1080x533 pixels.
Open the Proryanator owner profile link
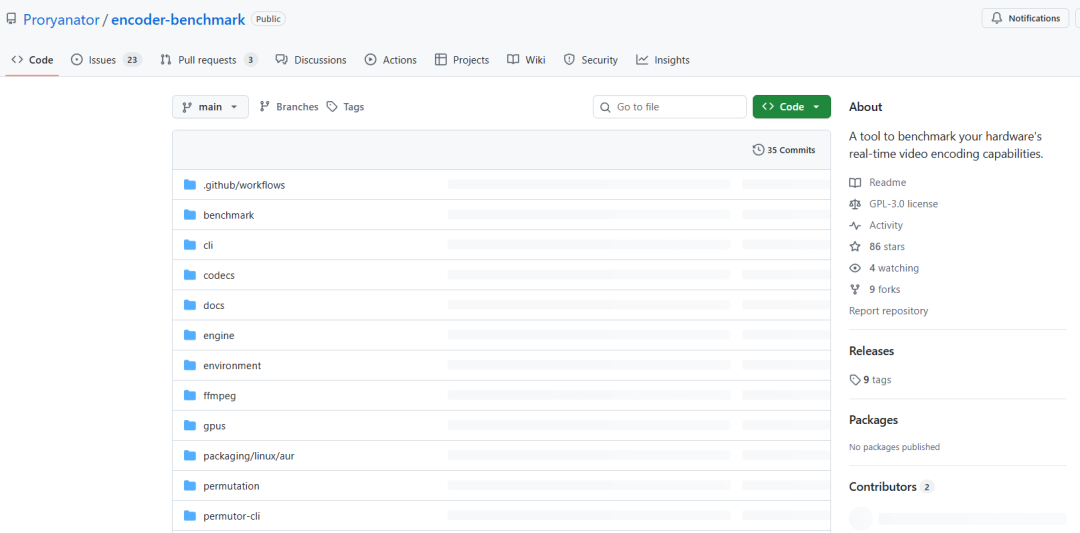pos(61,20)
